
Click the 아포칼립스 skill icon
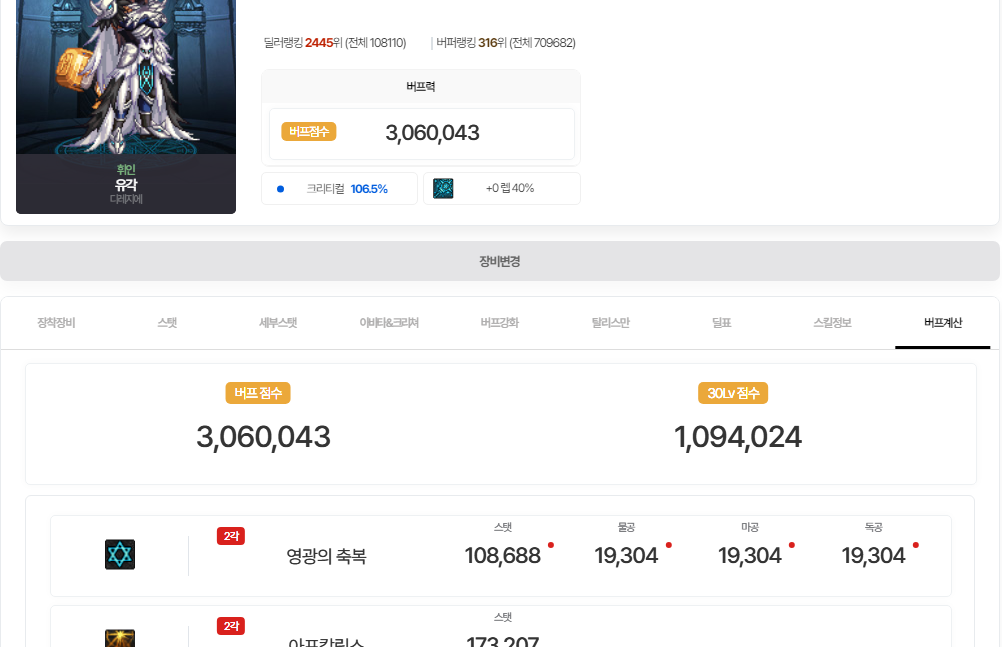120,638
